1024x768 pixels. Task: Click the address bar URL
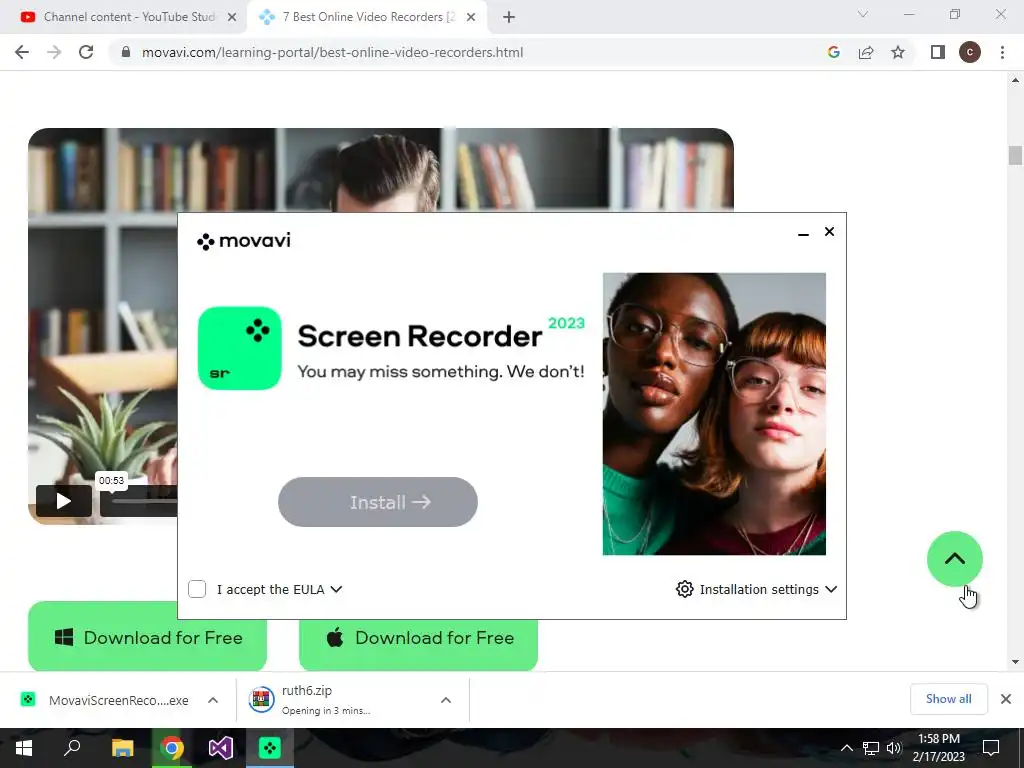[x=332, y=52]
